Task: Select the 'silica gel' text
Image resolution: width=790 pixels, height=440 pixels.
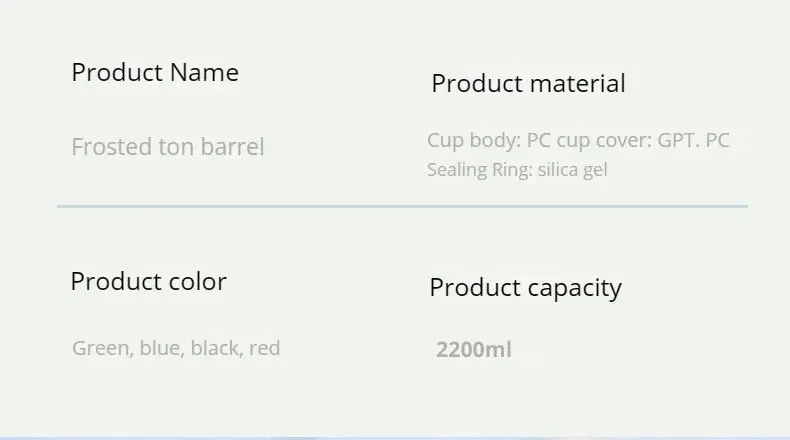Action: click(x=572, y=170)
